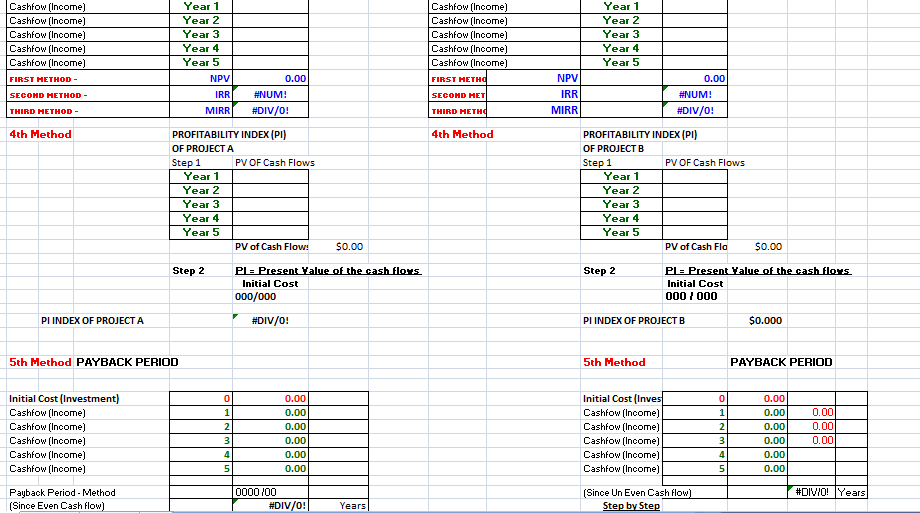
Task: Click $0.00 PV of Cash Flows total for Project B
Action: pyautogui.click(x=768, y=247)
